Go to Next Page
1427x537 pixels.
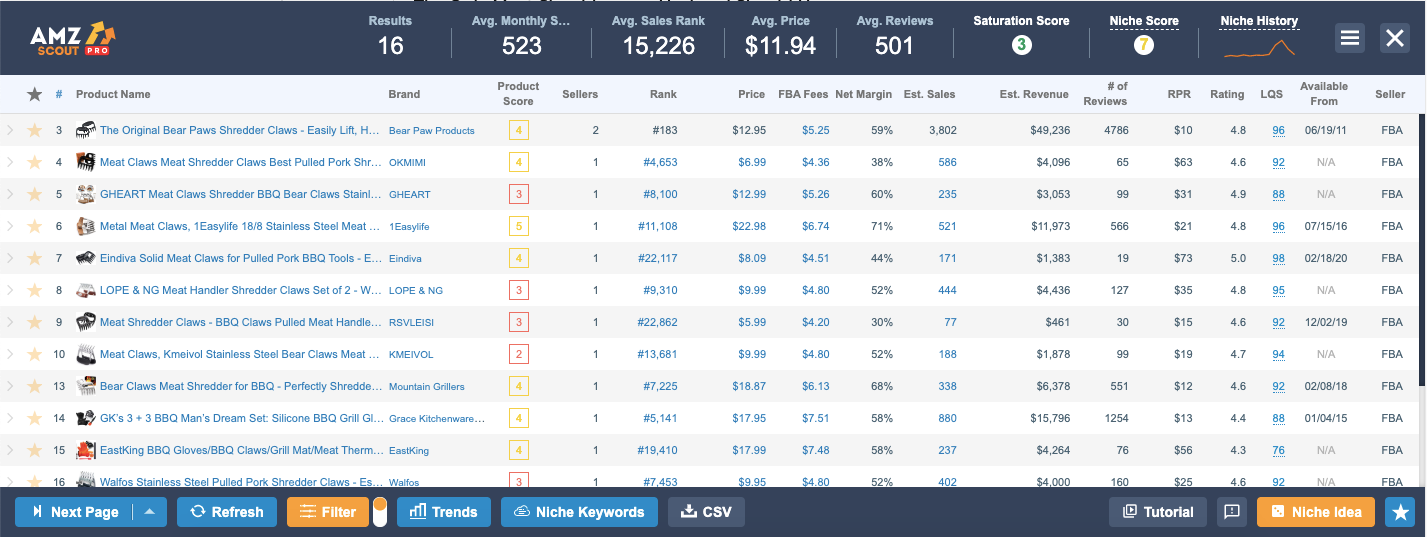click(74, 512)
